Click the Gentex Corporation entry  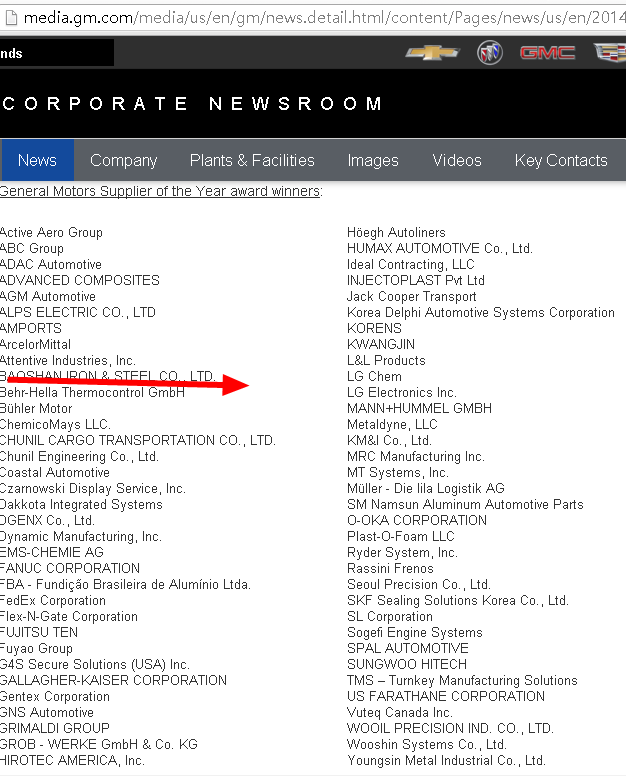[x=54, y=696]
